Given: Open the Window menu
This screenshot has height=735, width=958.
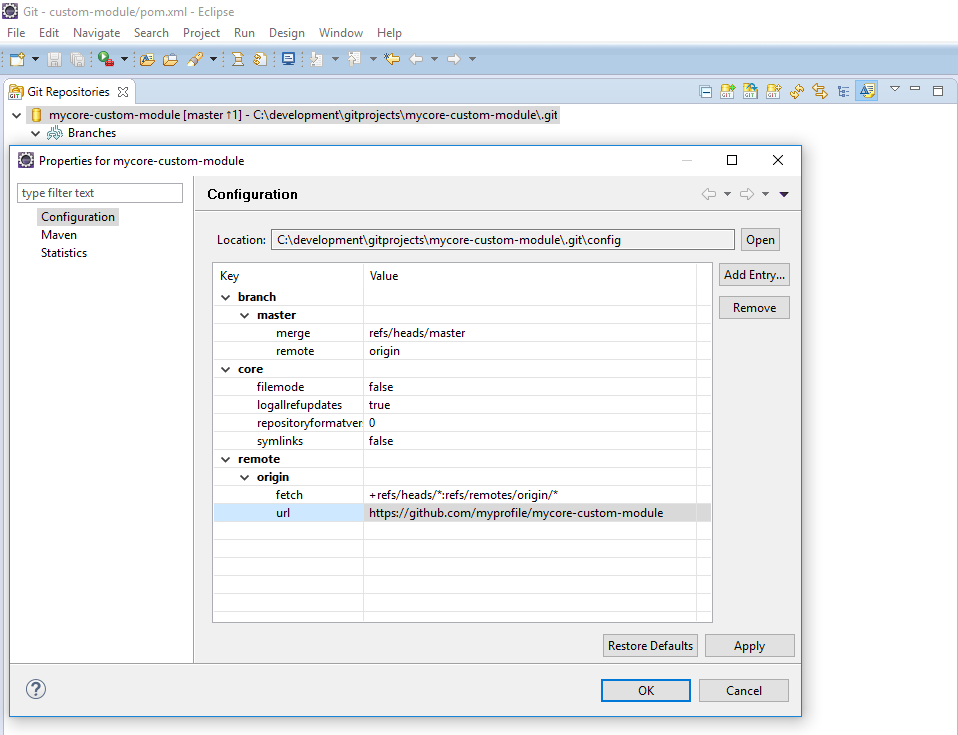Looking at the screenshot, I should pyautogui.click(x=341, y=33).
